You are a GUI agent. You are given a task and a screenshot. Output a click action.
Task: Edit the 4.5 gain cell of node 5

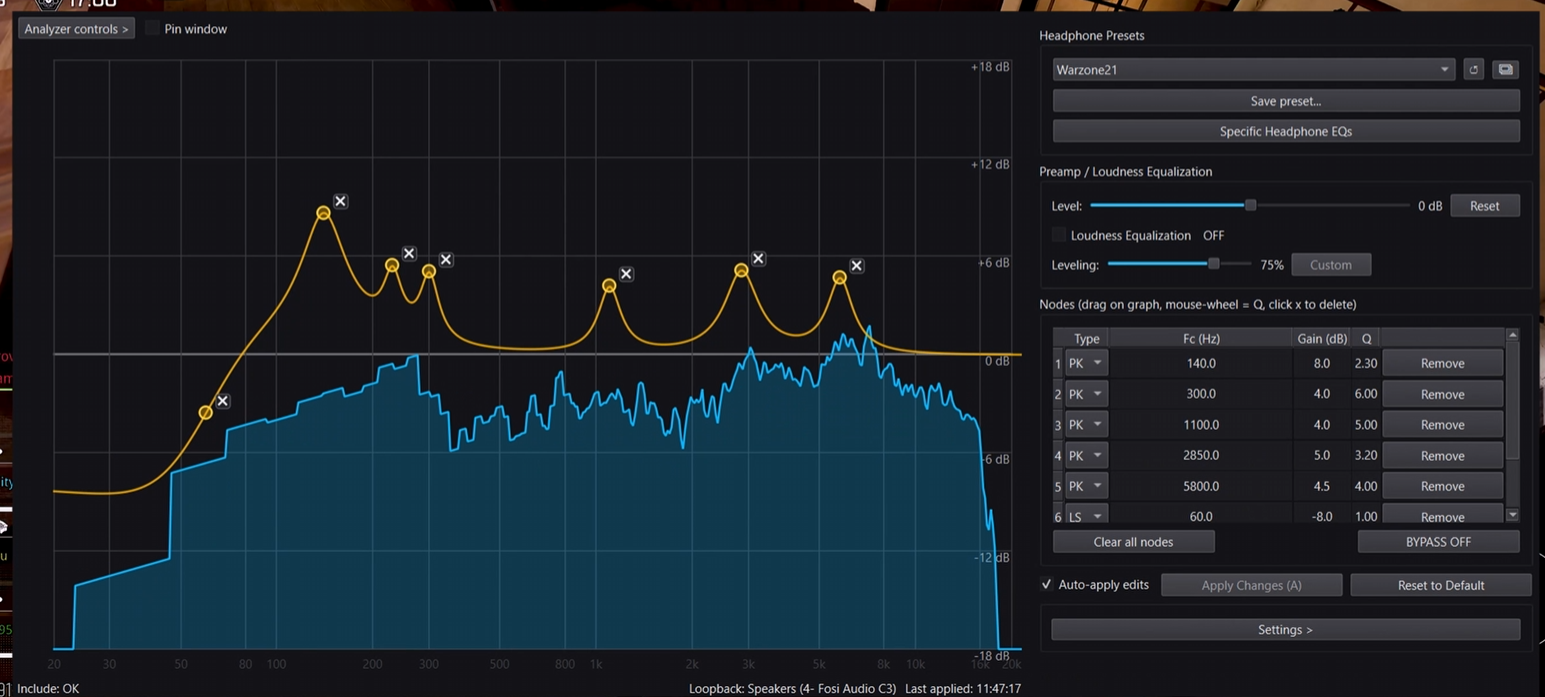(x=1321, y=486)
